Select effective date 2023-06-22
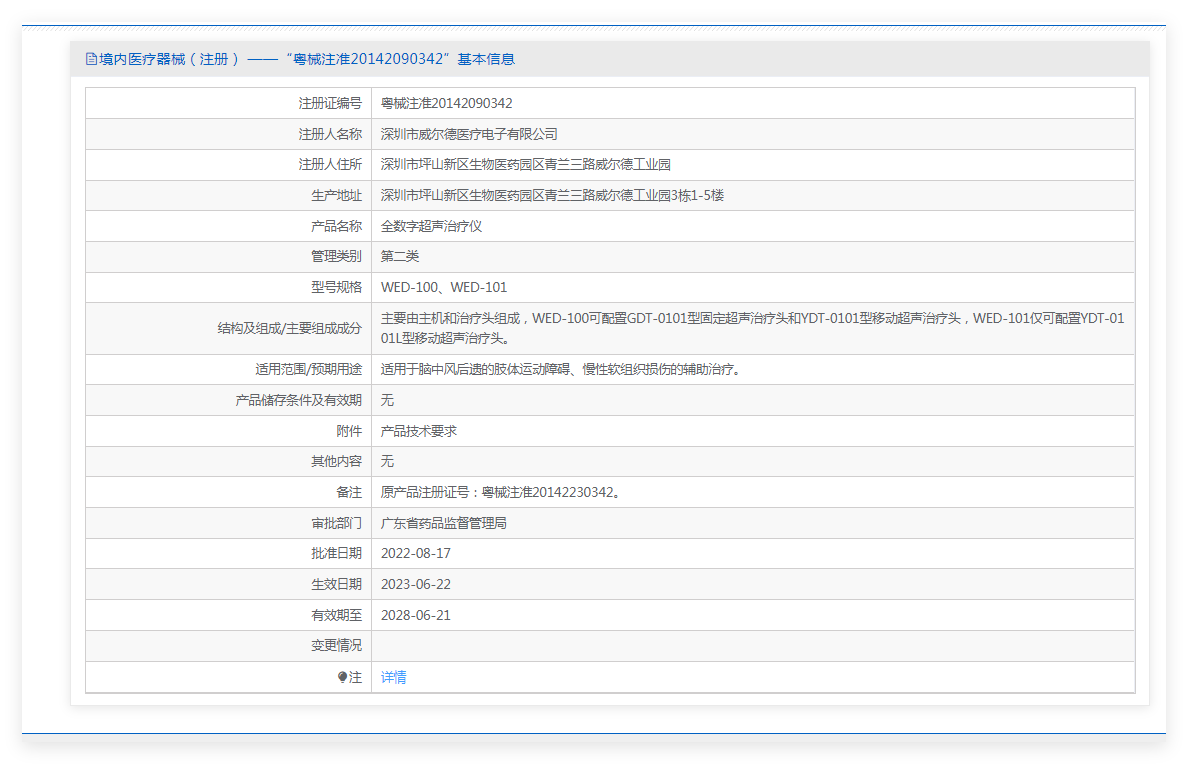 tap(415, 584)
